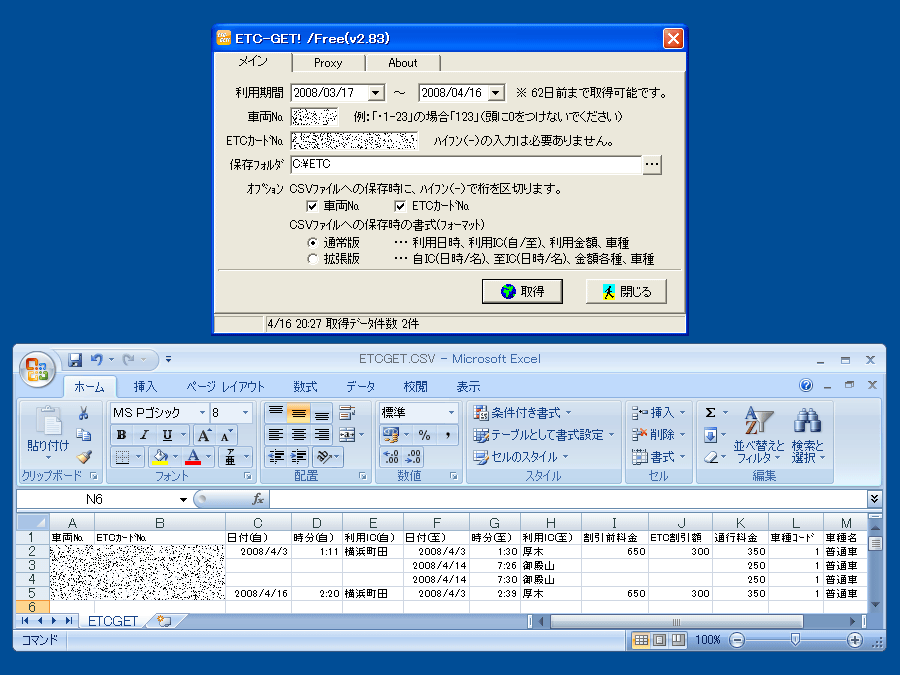The width and height of the screenshot is (900, 675).
Task: Open the MS Pゴシック font dropdown
Action: pyautogui.click(x=202, y=413)
